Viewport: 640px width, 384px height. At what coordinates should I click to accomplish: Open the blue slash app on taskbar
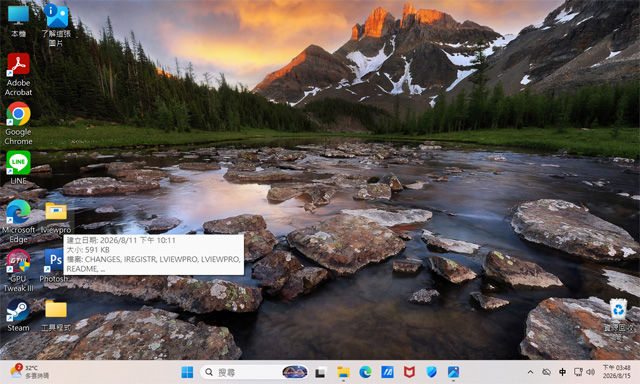point(387,372)
